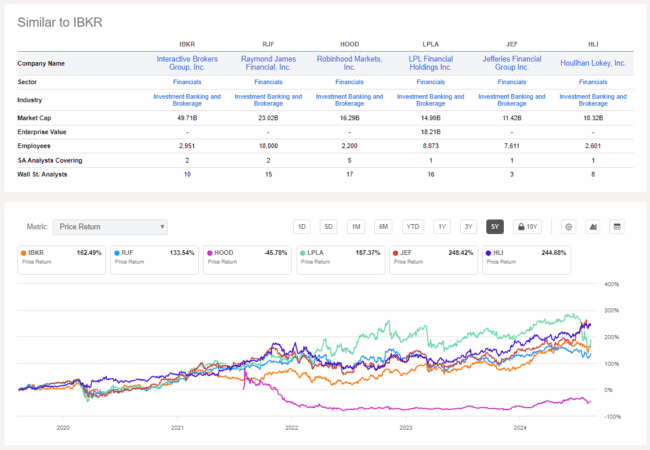This screenshot has height=450, width=650.
Task: Toggle HLI purple legend card
Action: click(526, 260)
